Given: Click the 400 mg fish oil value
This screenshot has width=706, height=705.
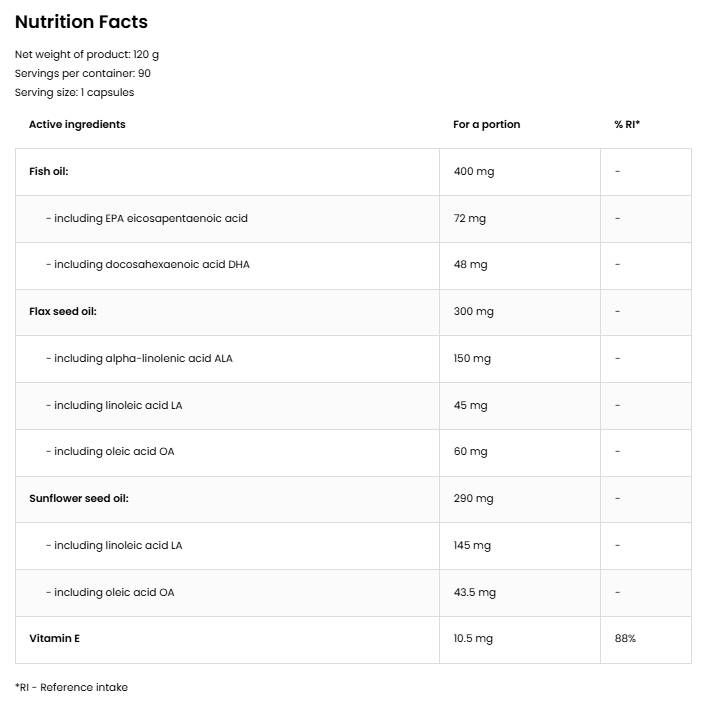Looking at the screenshot, I should (474, 171).
